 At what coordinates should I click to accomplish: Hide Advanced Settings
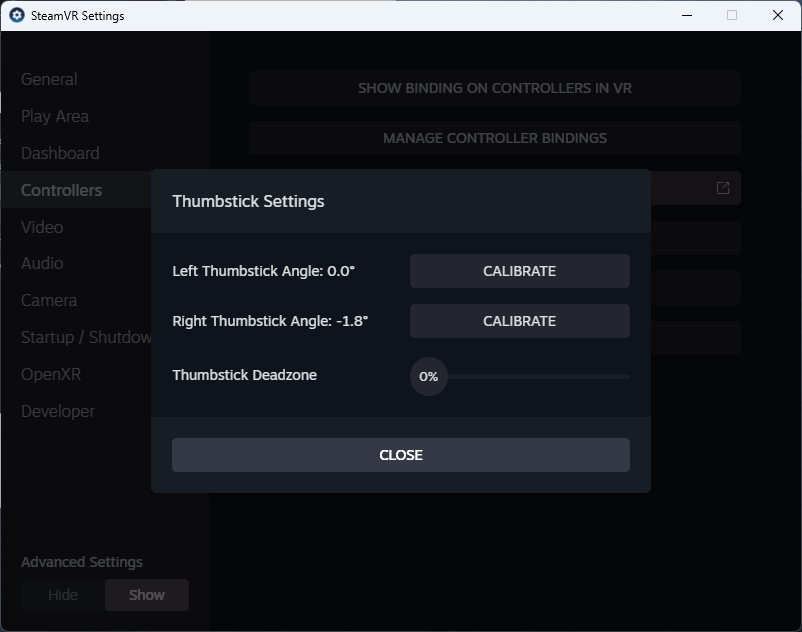tap(63, 595)
